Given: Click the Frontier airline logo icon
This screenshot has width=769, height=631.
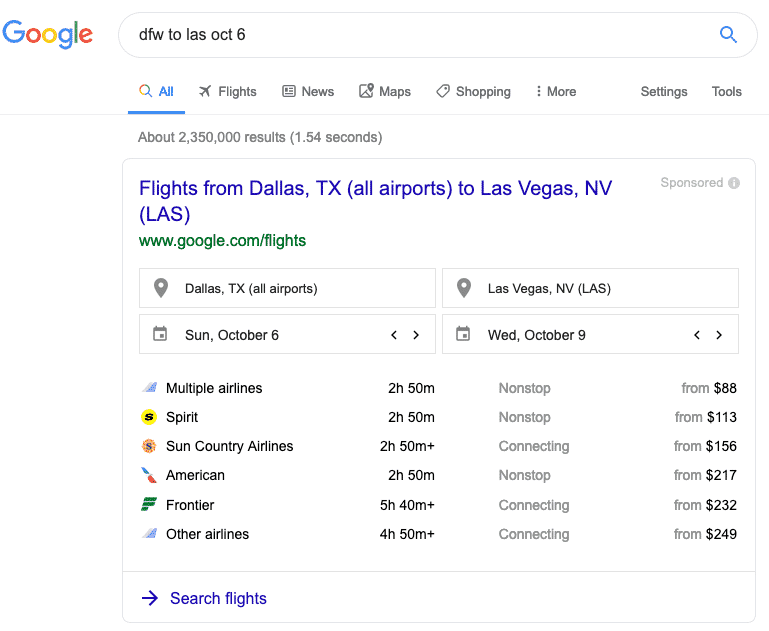Looking at the screenshot, I should click(x=149, y=504).
